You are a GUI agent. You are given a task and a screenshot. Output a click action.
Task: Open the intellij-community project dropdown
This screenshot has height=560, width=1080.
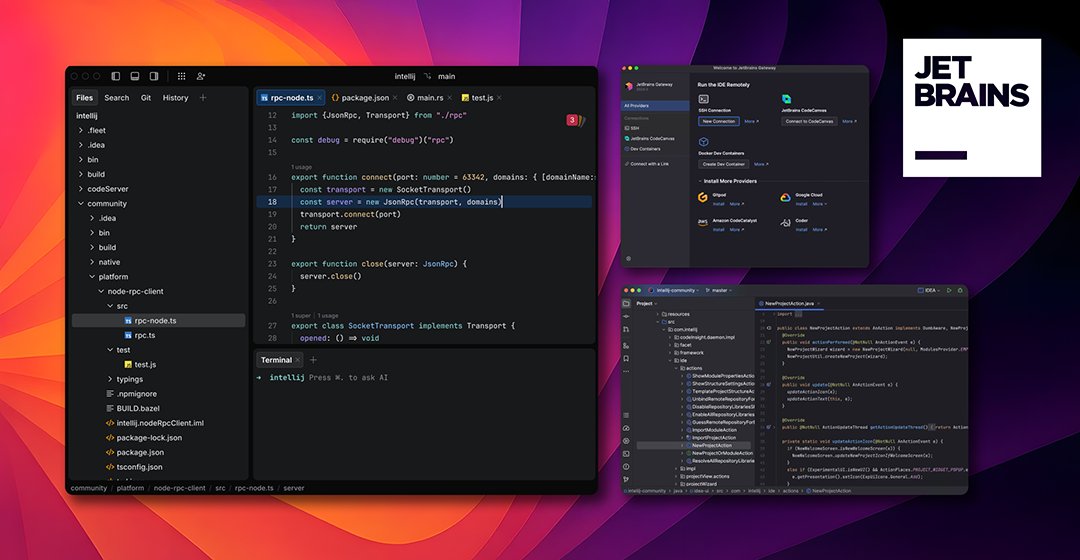coord(672,291)
